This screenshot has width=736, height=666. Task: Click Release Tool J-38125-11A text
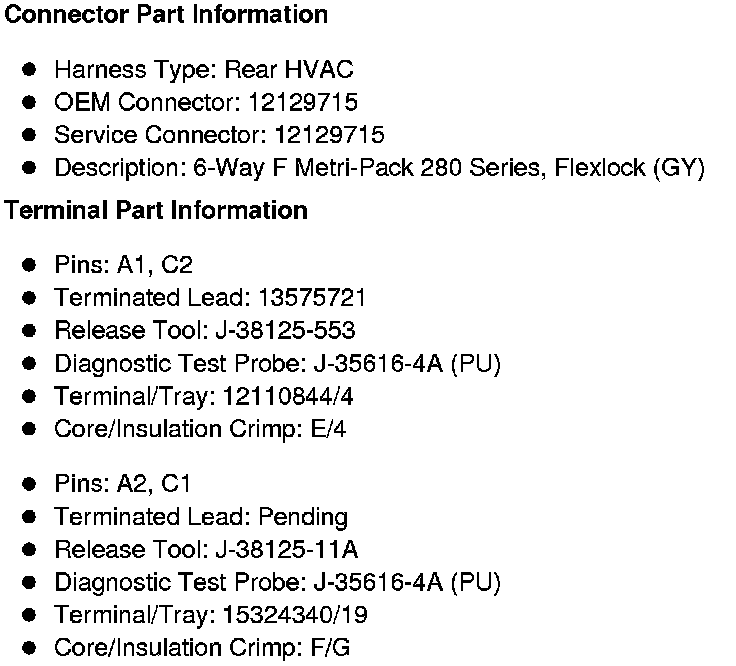pyautogui.click(x=206, y=549)
